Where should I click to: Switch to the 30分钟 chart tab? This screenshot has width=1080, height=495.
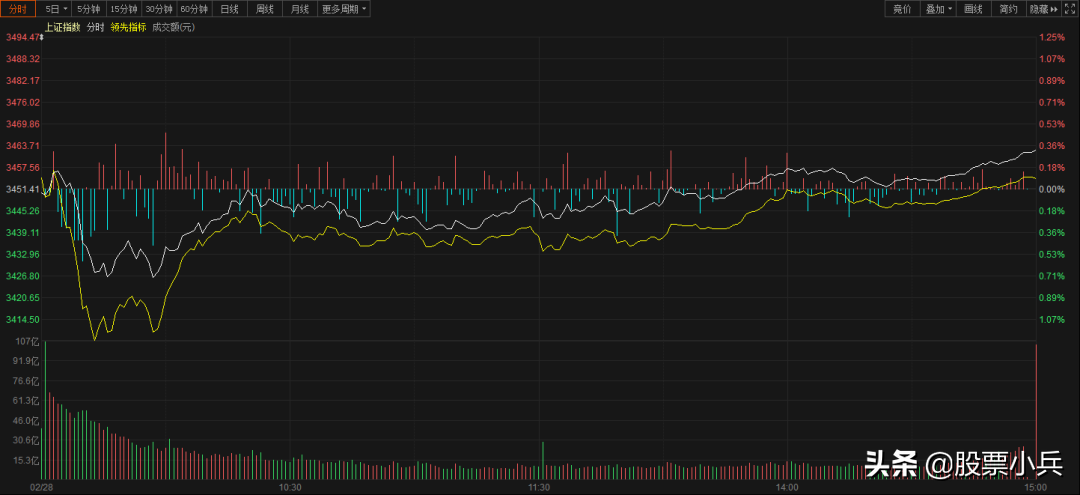coord(159,9)
